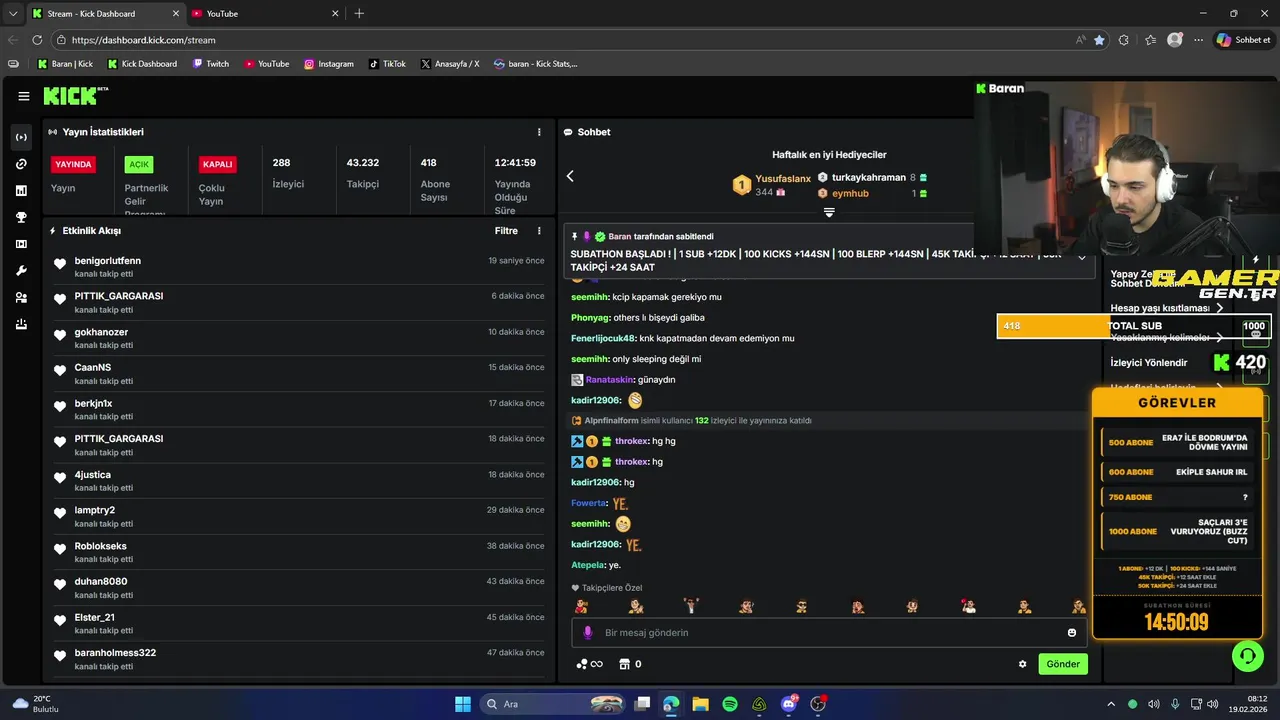Open the browser profile avatar

(x=1174, y=40)
